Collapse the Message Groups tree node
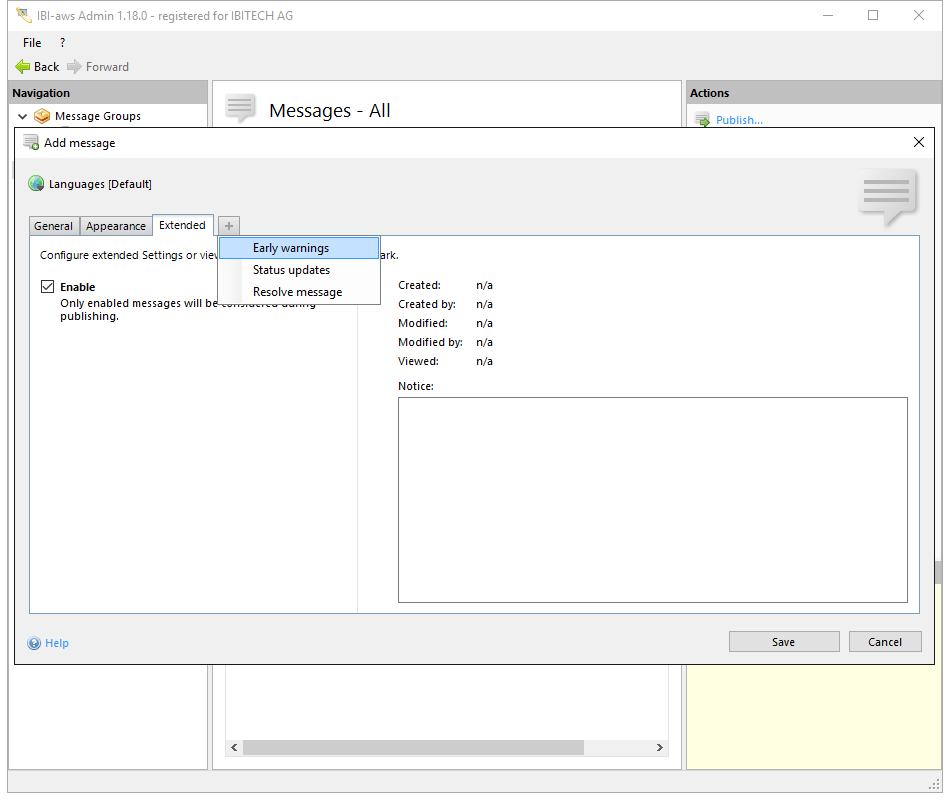This screenshot has height=800, width=950. coord(22,116)
